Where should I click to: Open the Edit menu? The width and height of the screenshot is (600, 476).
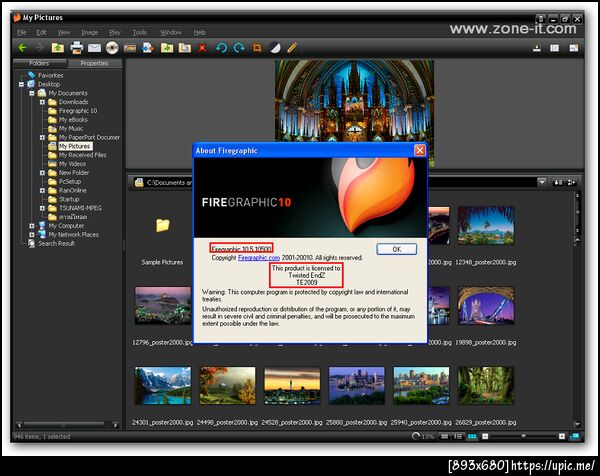(41, 33)
